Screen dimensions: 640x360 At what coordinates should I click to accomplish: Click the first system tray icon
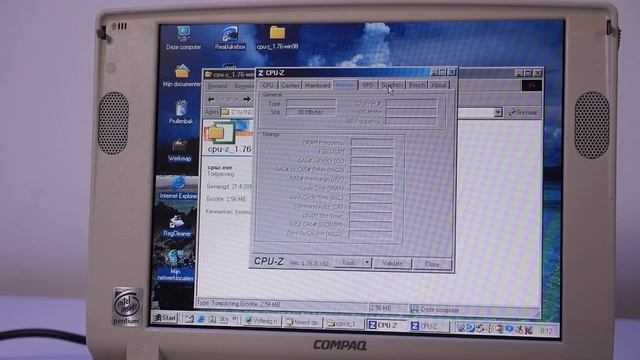coord(461,327)
